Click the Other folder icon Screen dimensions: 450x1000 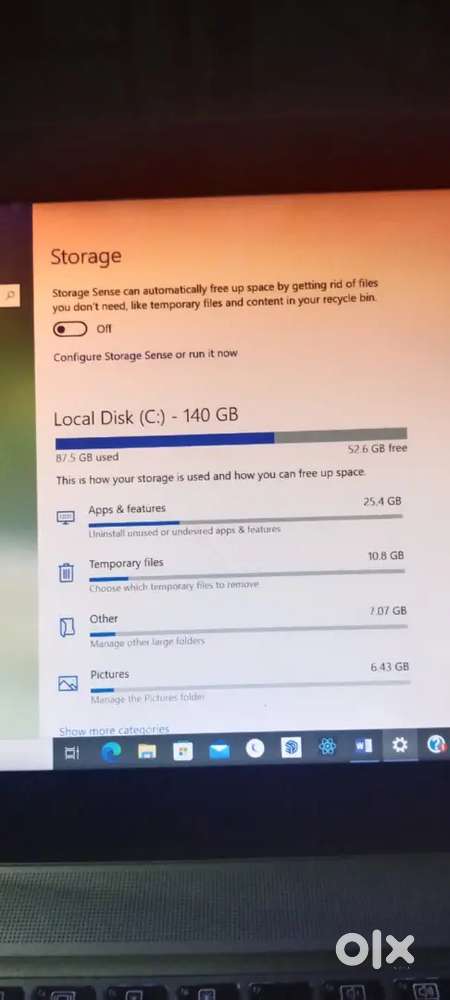[x=67, y=628]
